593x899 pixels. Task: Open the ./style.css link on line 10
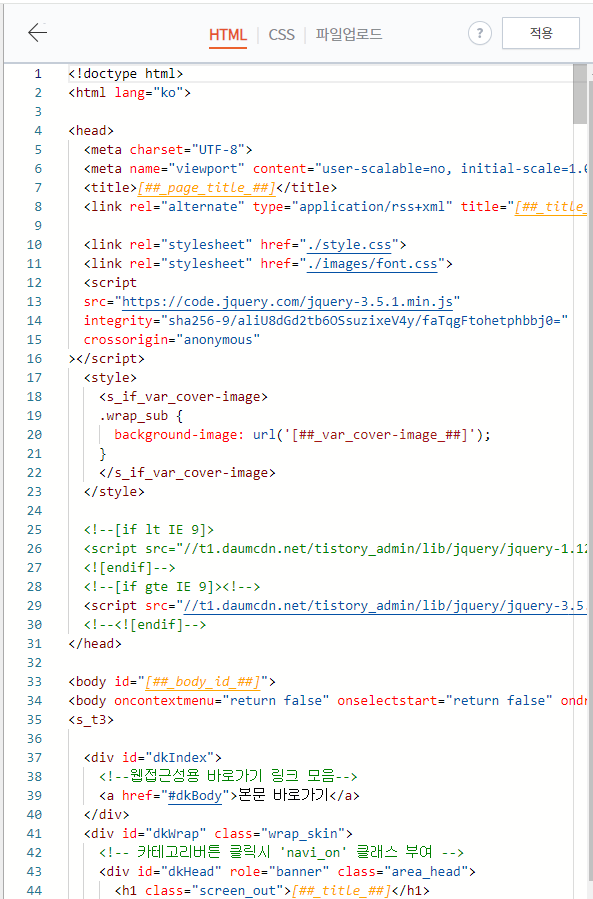point(349,245)
